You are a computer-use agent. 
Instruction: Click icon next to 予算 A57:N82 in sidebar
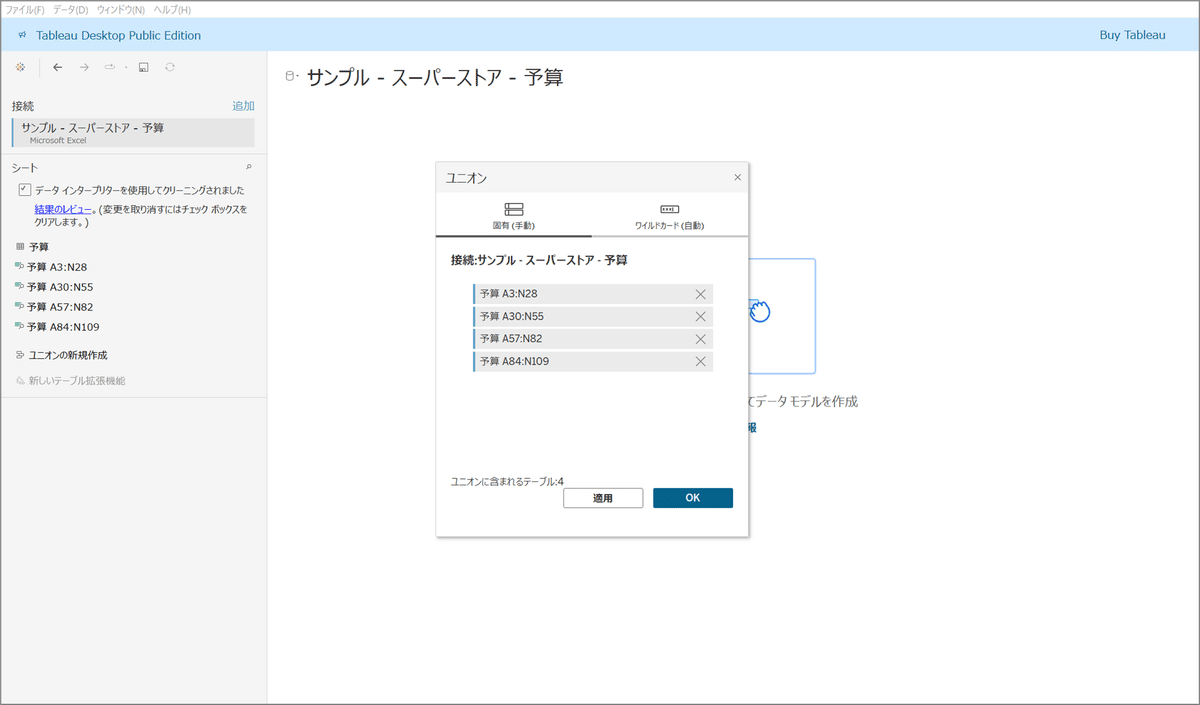coord(20,306)
